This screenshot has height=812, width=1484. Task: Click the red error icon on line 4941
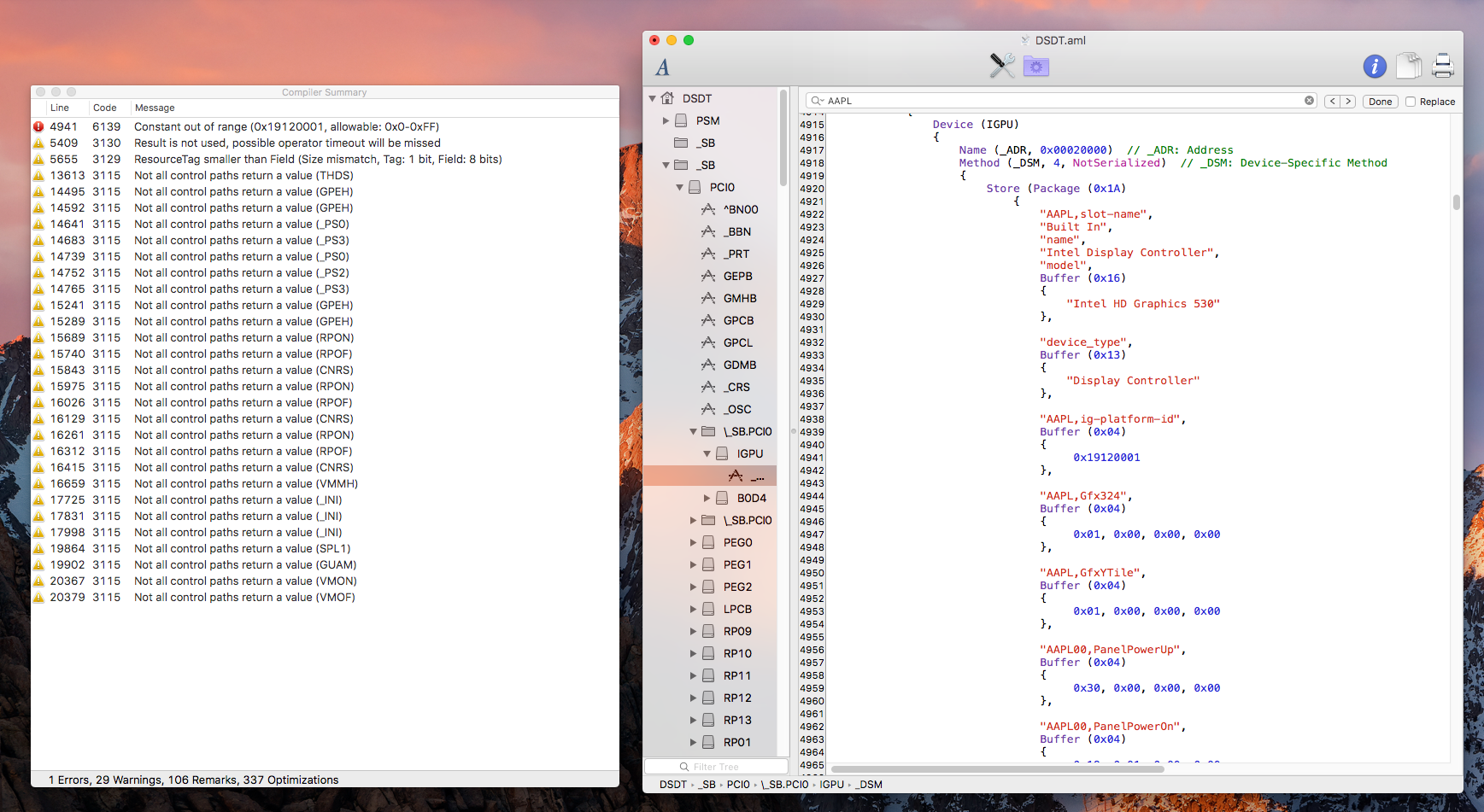pos(38,127)
